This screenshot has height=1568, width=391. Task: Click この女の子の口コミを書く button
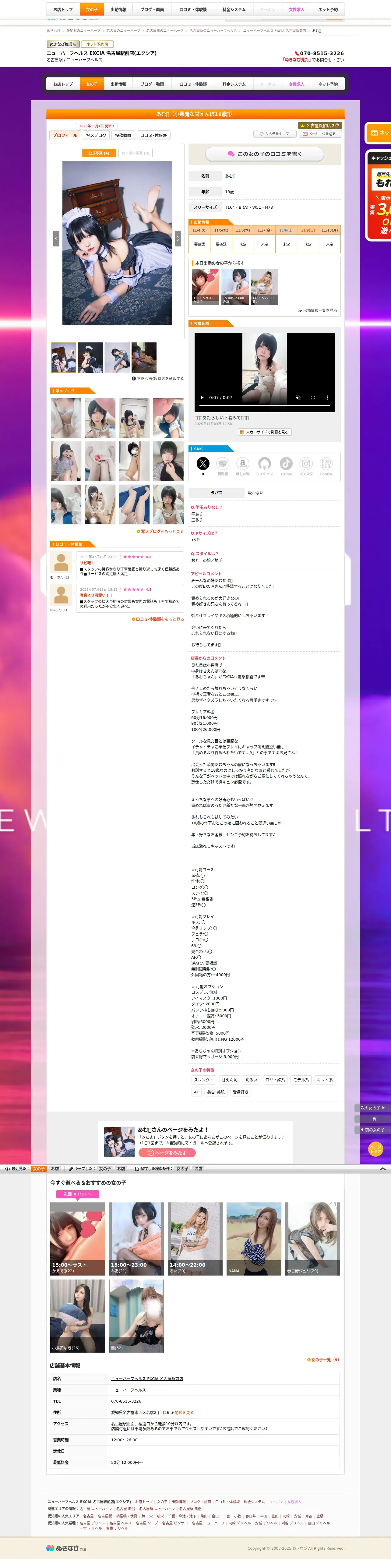(x=265, y=154)
